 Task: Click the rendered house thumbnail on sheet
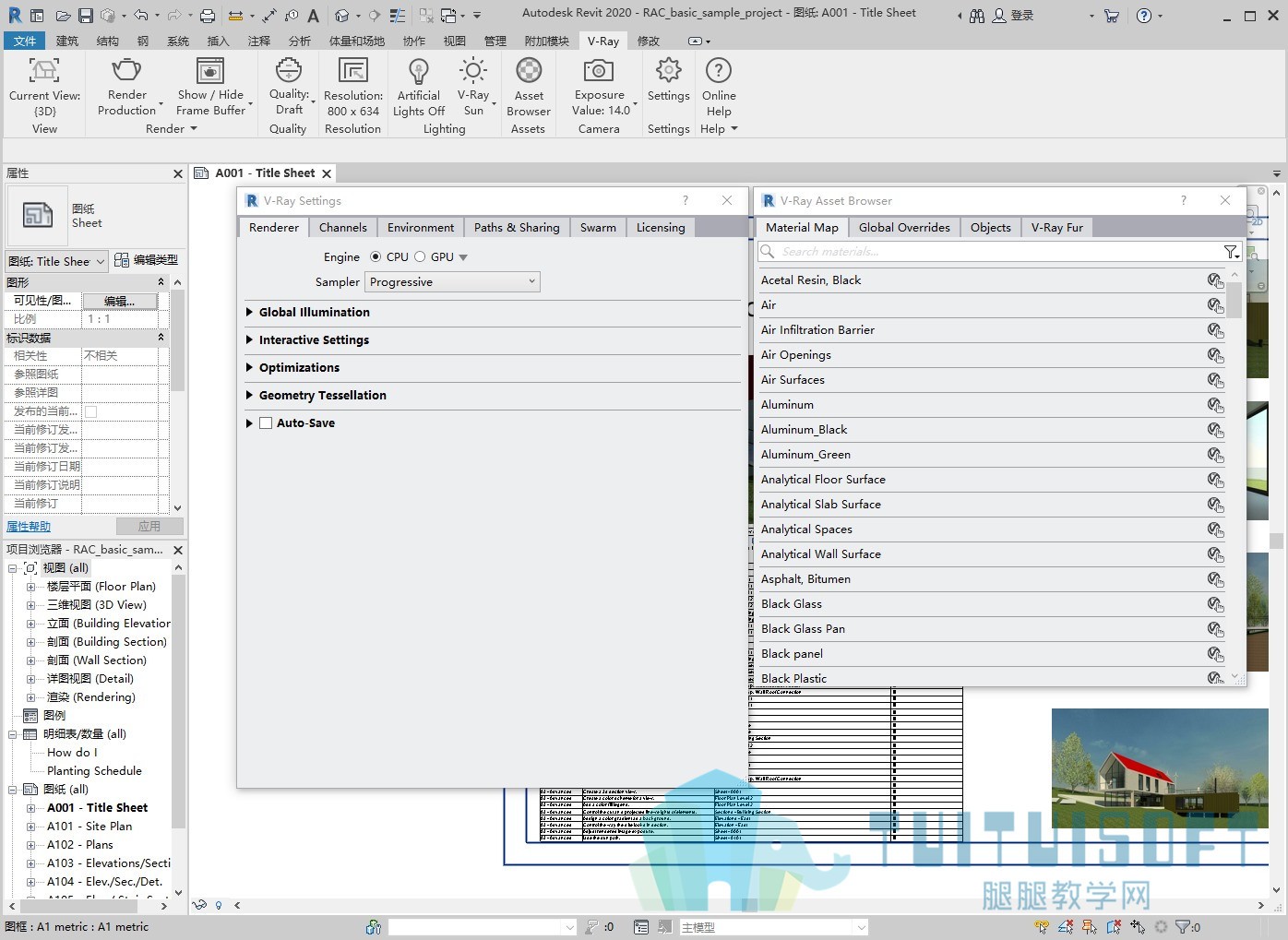(x=1159, y=768)
